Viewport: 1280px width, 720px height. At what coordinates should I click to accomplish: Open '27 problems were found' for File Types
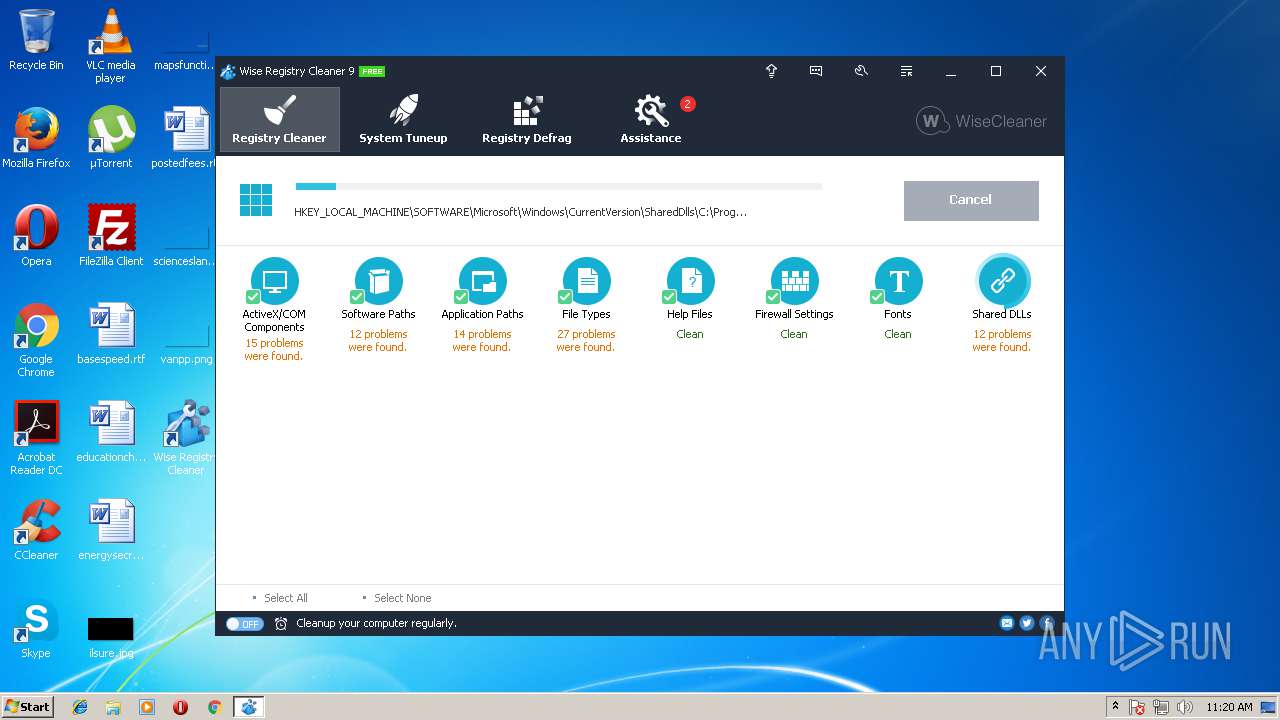click(x=586, y=341)
